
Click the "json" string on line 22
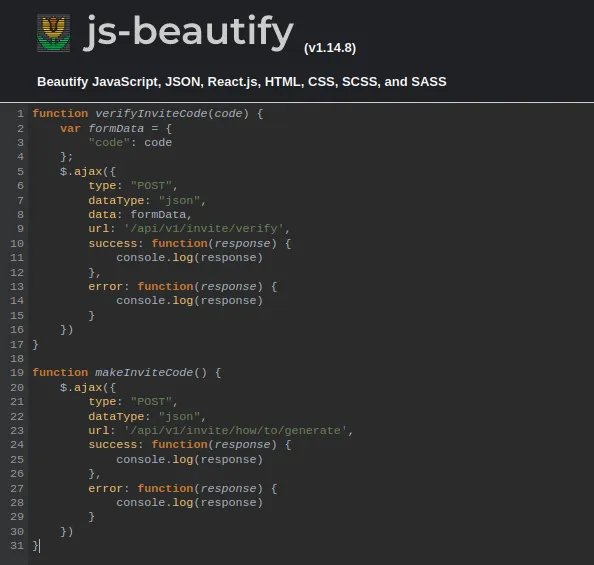(179, 416)
